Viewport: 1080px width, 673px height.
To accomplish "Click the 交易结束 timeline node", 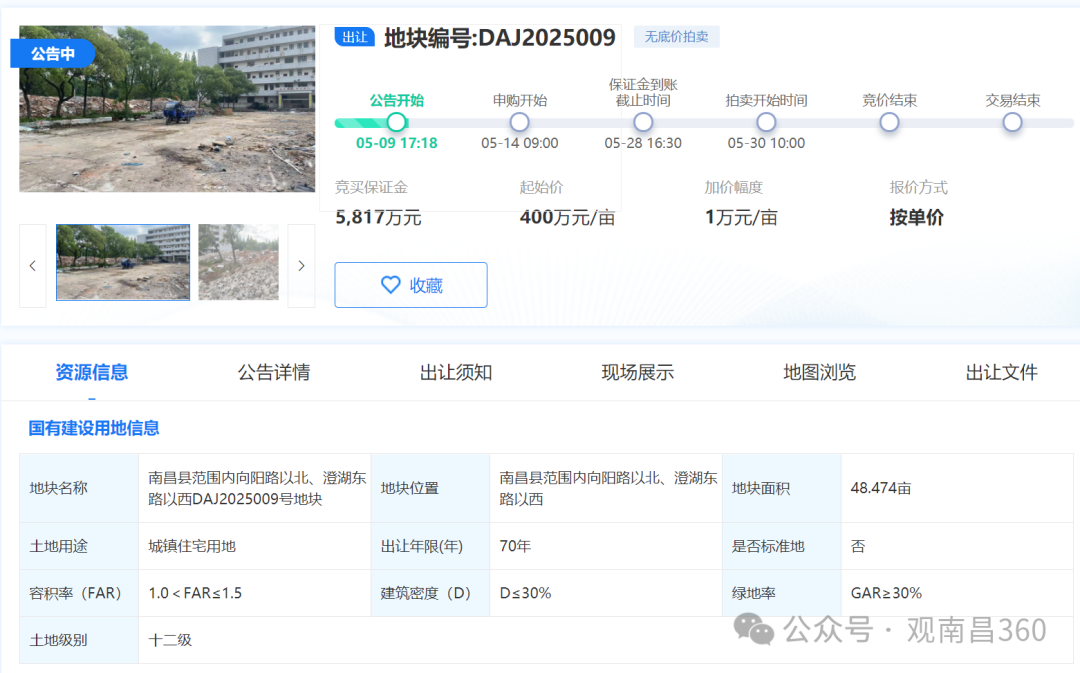I will [x=1012, y=122].
